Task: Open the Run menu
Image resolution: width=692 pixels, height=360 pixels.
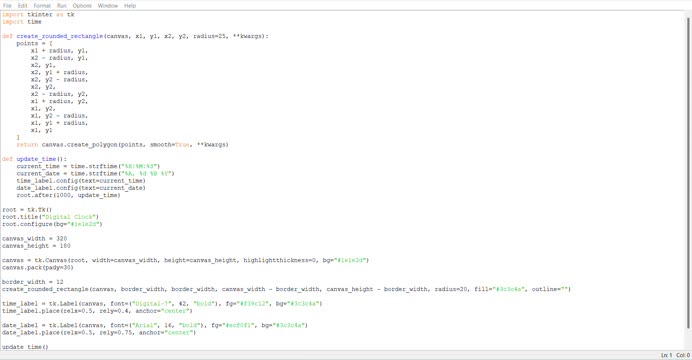Action: [x=62, y=6]
